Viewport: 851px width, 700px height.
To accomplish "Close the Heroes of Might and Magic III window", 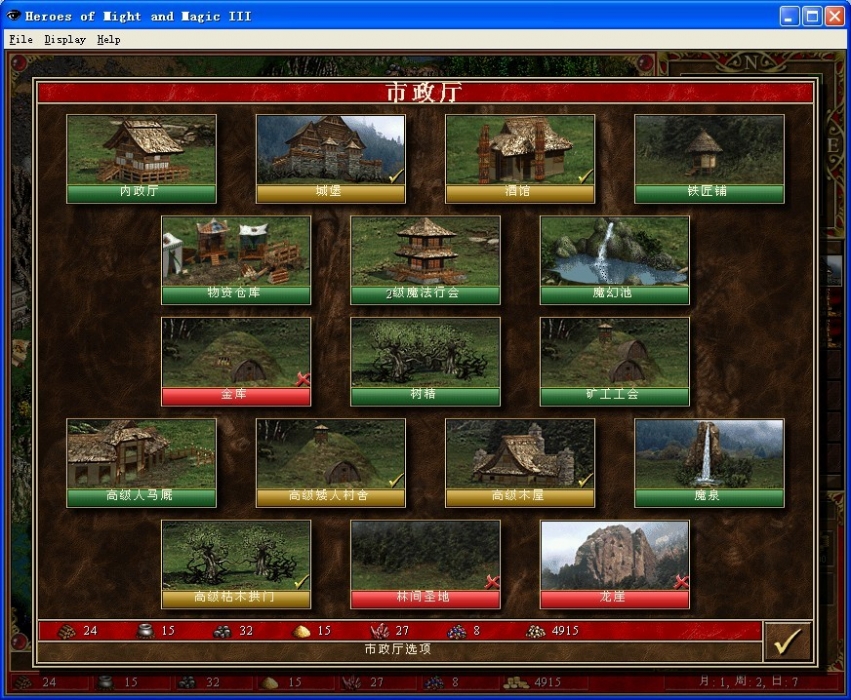I will point(835,16).
